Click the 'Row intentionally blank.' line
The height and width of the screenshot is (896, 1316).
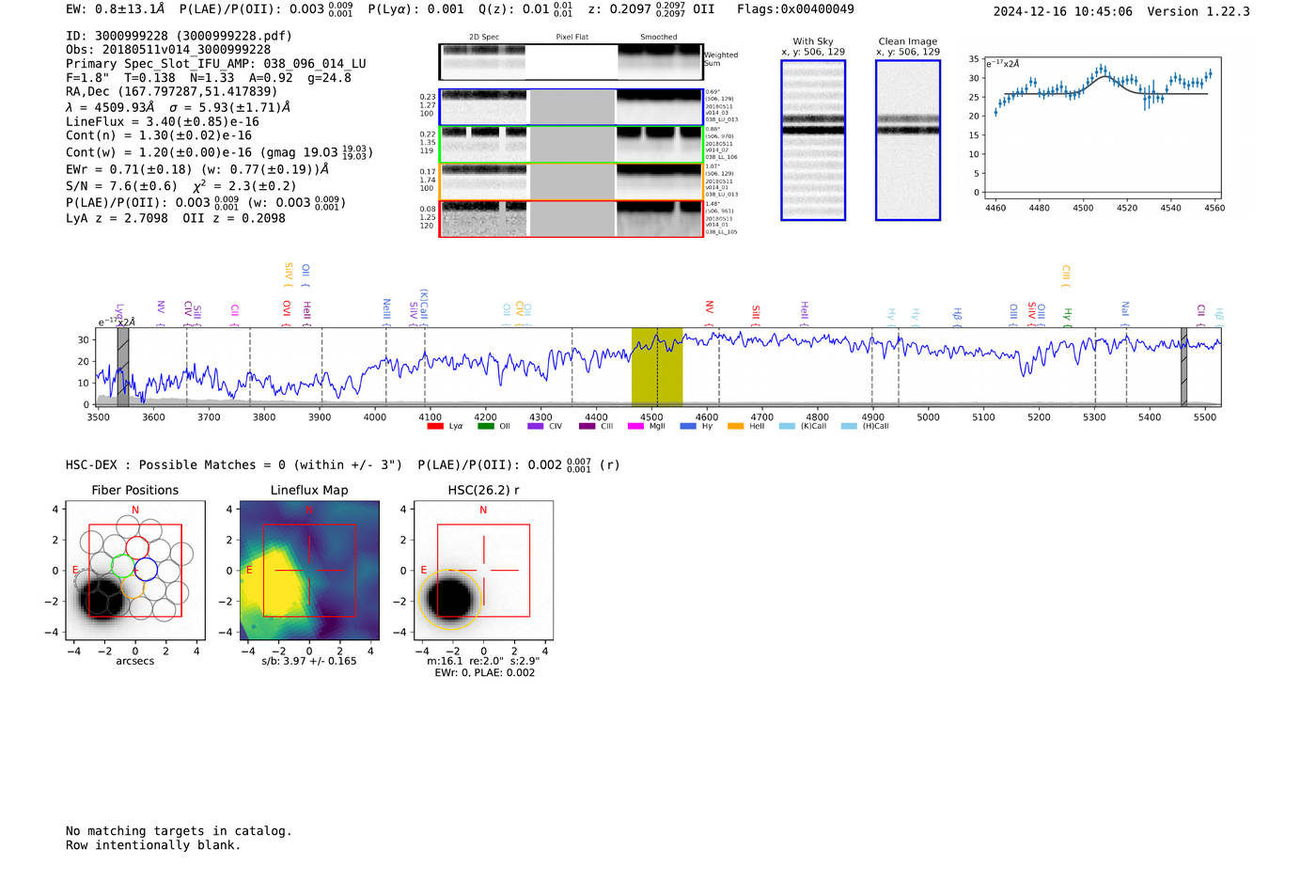pos(153,845)
